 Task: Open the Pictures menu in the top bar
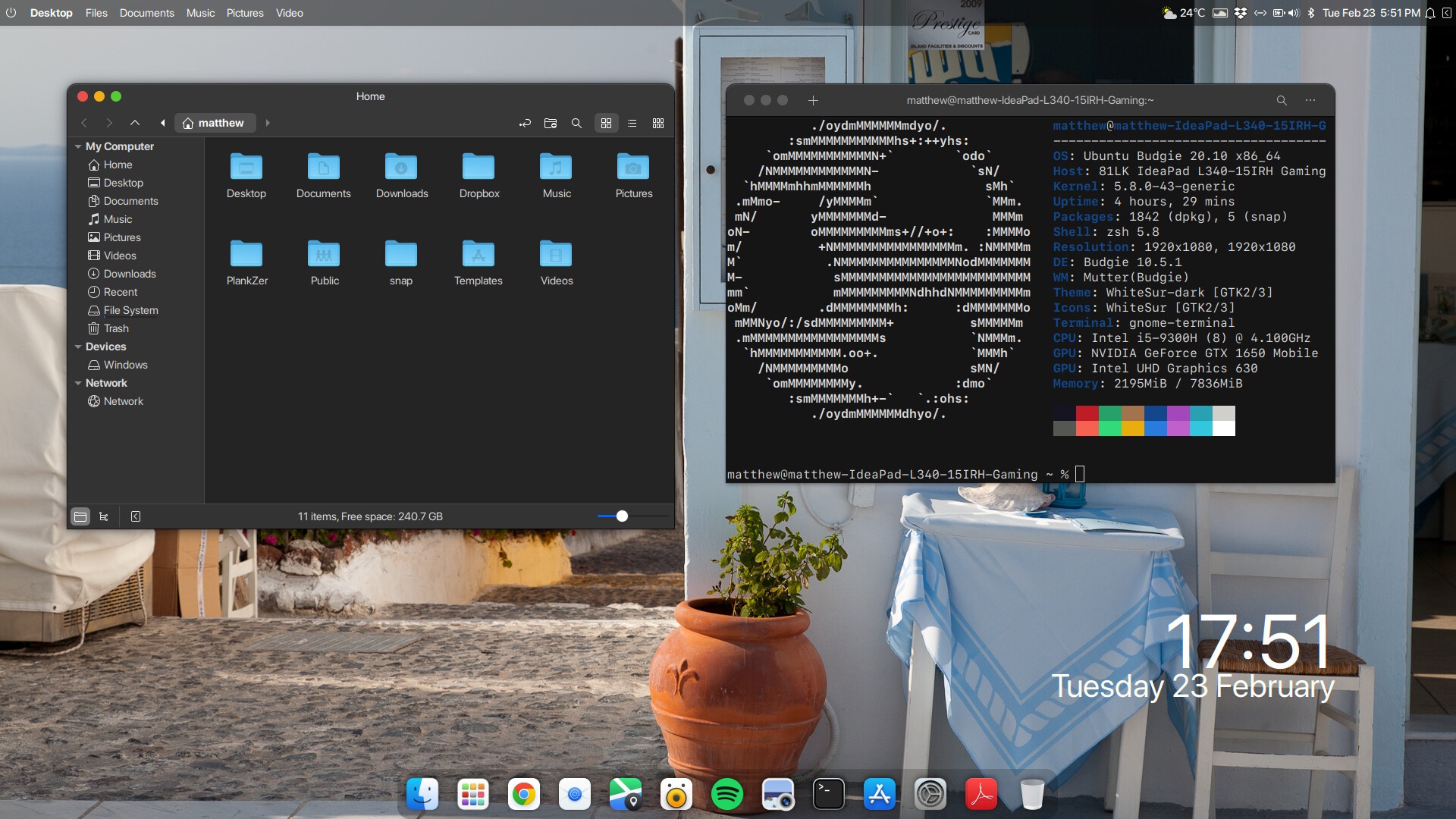(244, 13)
